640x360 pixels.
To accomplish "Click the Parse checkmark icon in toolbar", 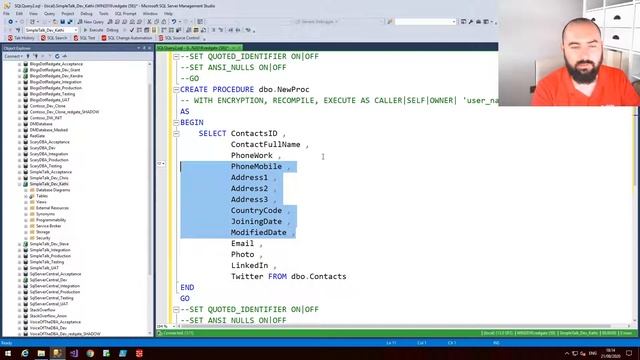I will coord(132,30).
